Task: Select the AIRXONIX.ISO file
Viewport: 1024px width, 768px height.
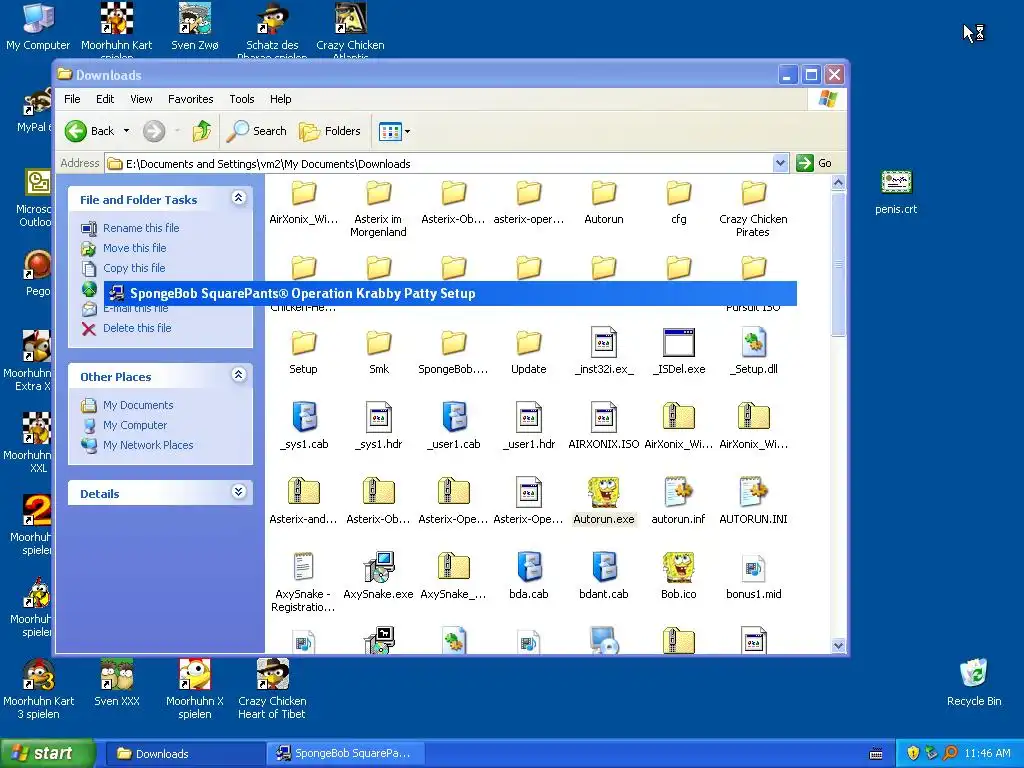Action: tap(604, 426)
